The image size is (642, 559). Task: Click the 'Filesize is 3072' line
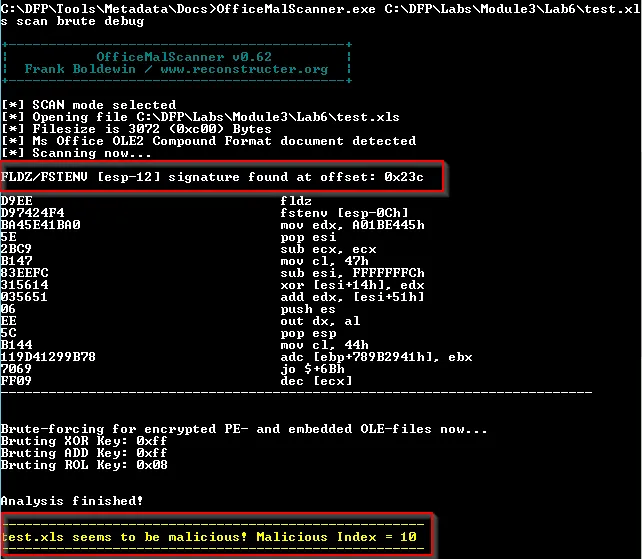click(137, 129)
